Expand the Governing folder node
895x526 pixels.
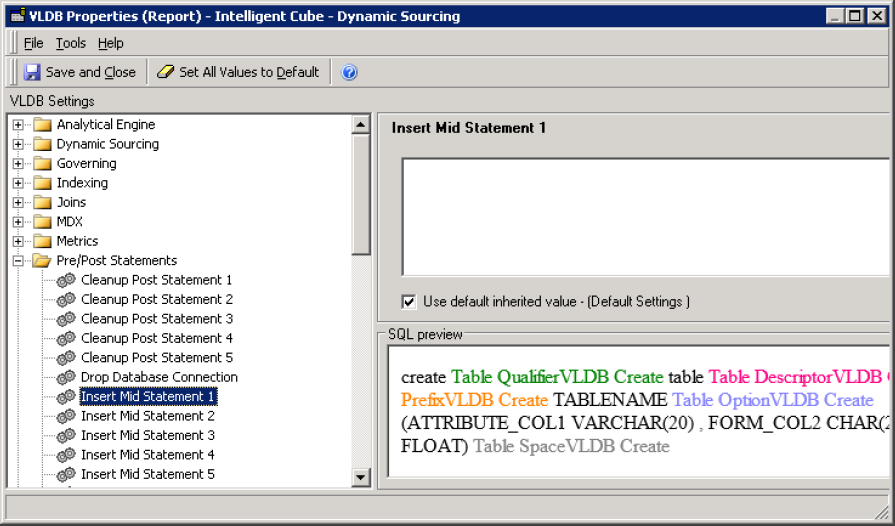point(18,164)
